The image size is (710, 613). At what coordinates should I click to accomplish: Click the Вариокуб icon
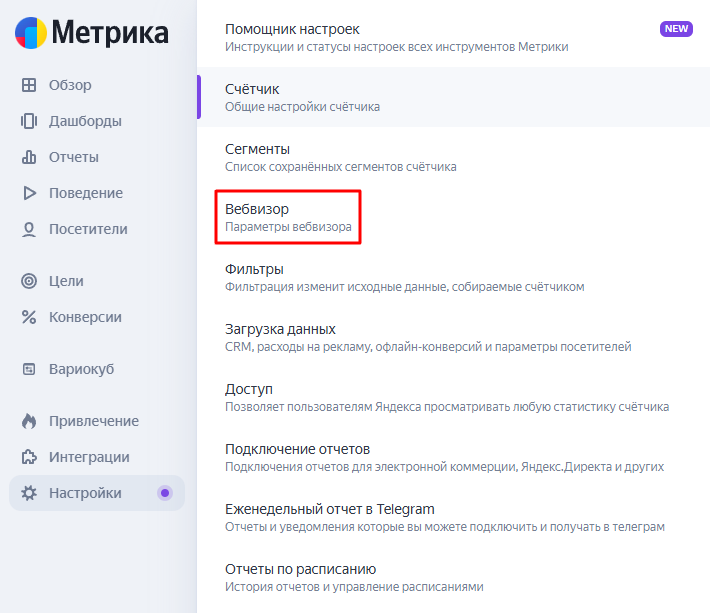click(x=29, y=369)
